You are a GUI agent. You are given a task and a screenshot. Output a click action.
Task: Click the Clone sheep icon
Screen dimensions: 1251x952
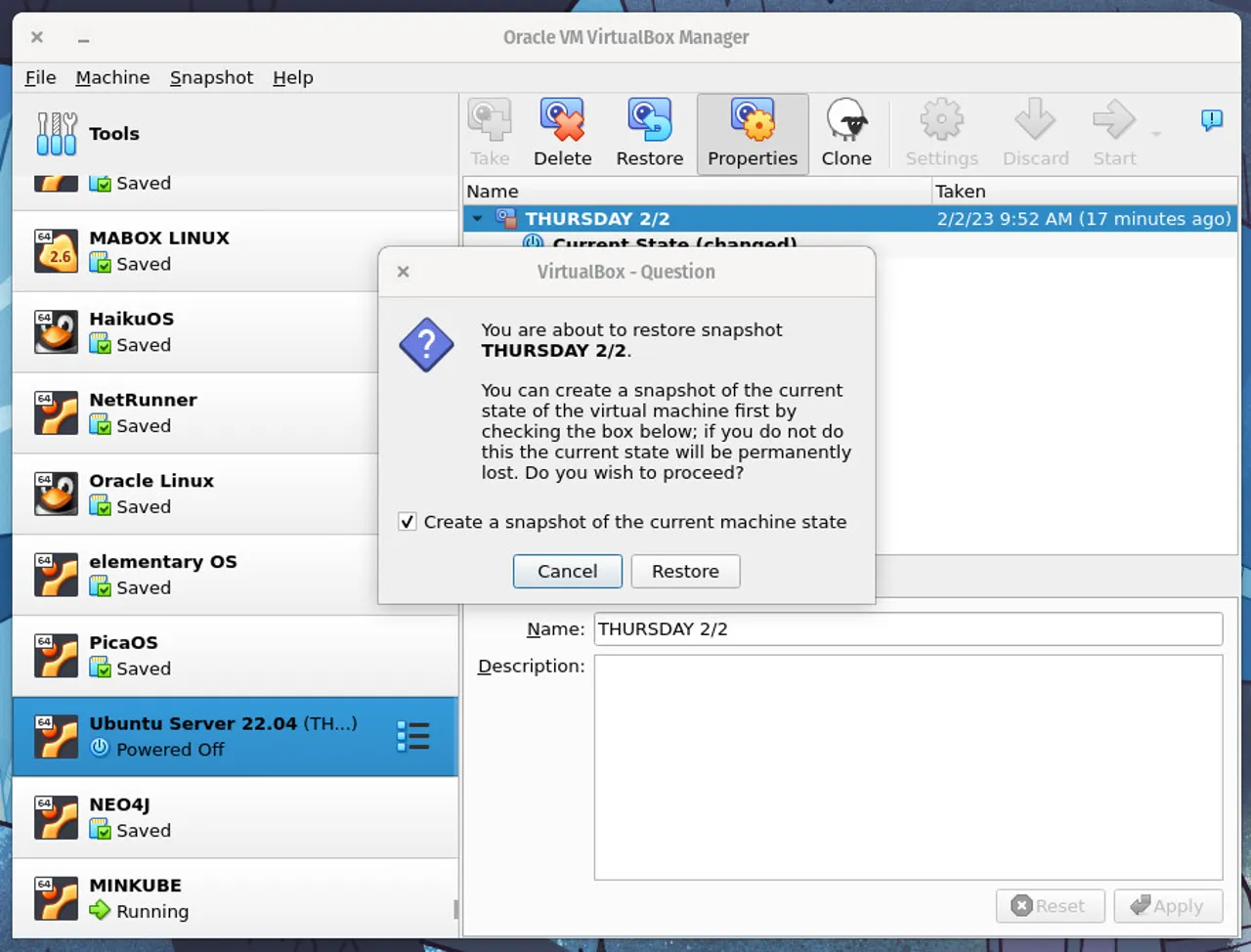click(845, 120)
